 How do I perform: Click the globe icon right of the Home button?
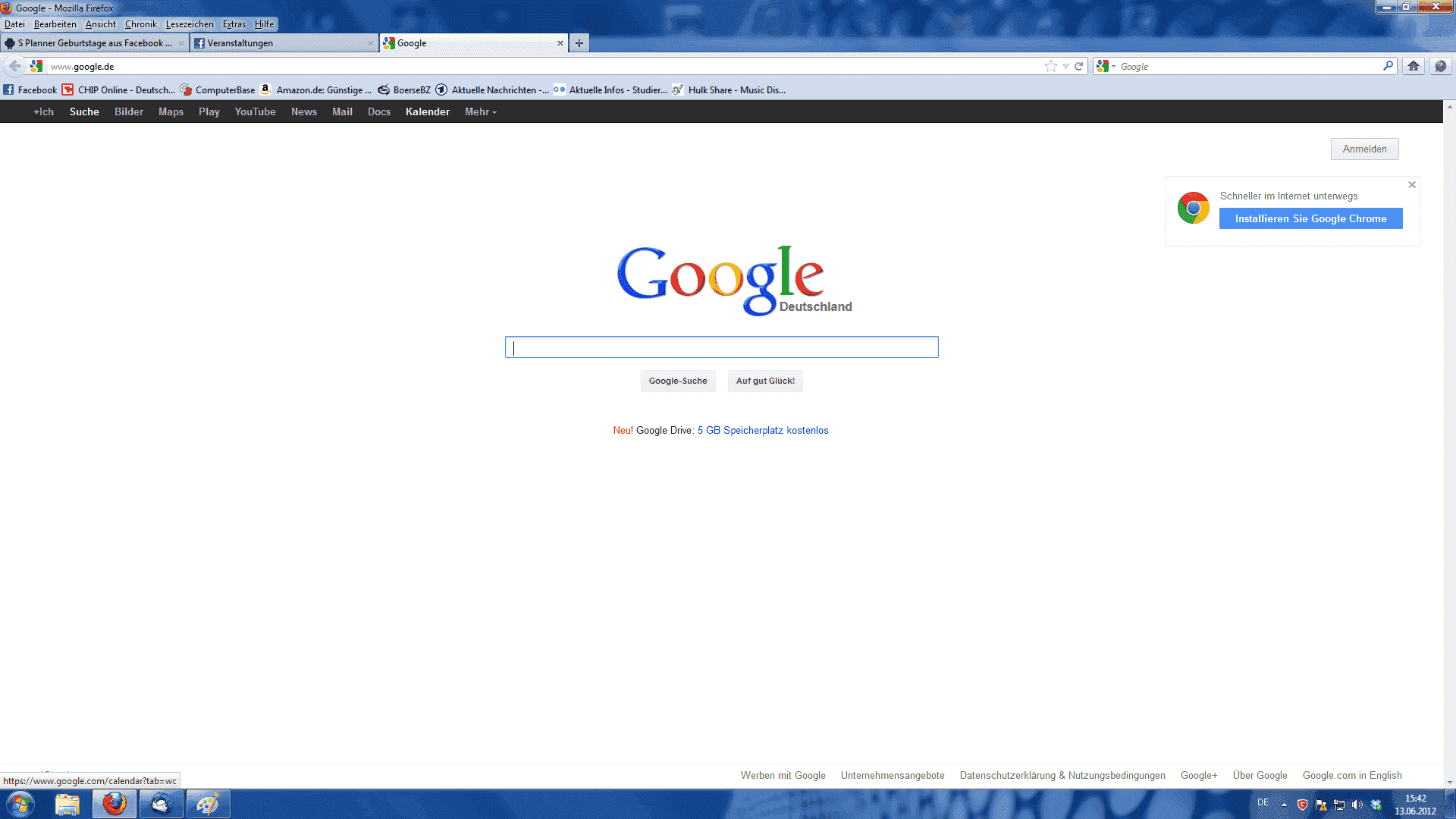1440,66
